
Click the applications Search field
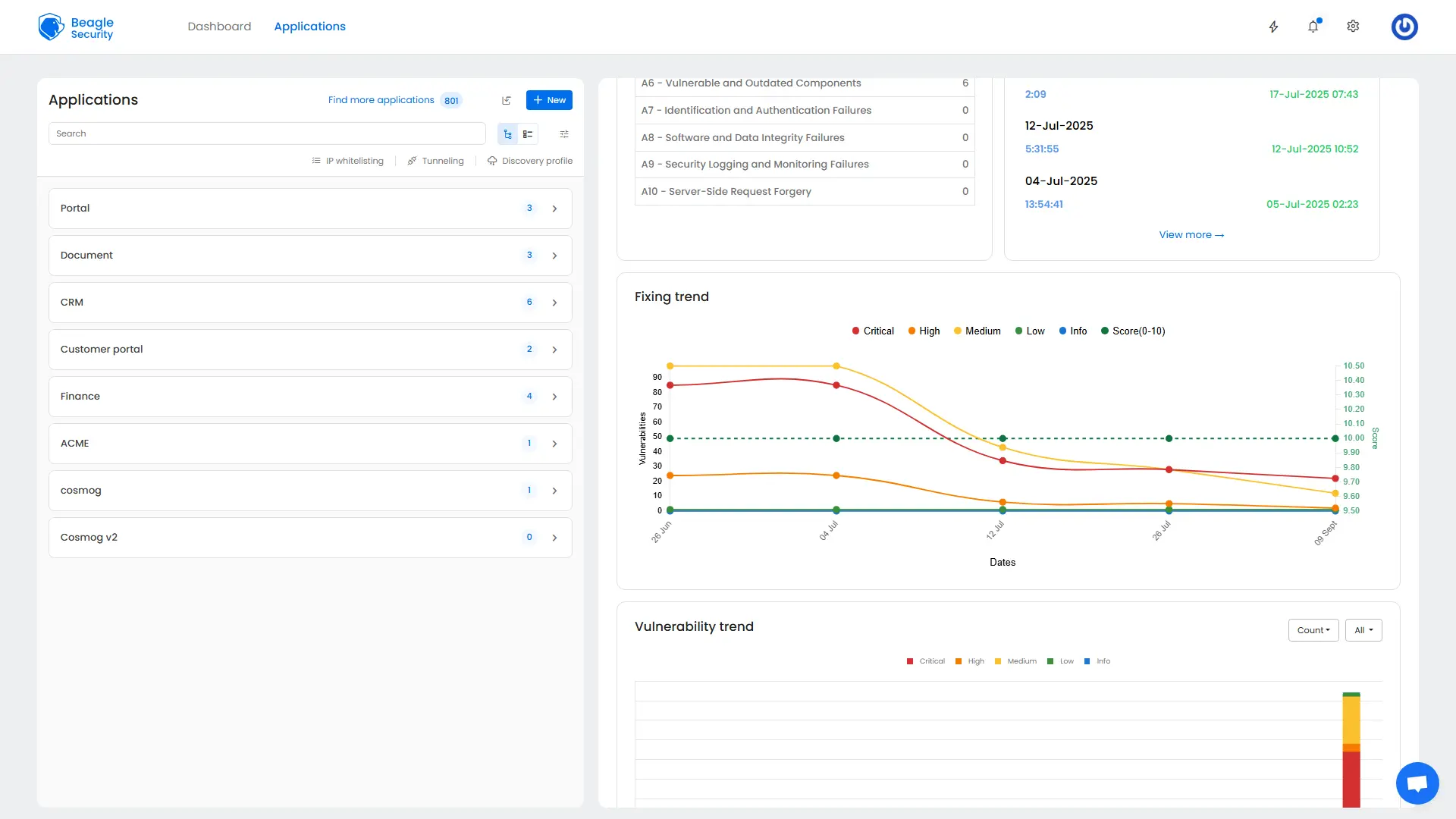pos(267,133)
